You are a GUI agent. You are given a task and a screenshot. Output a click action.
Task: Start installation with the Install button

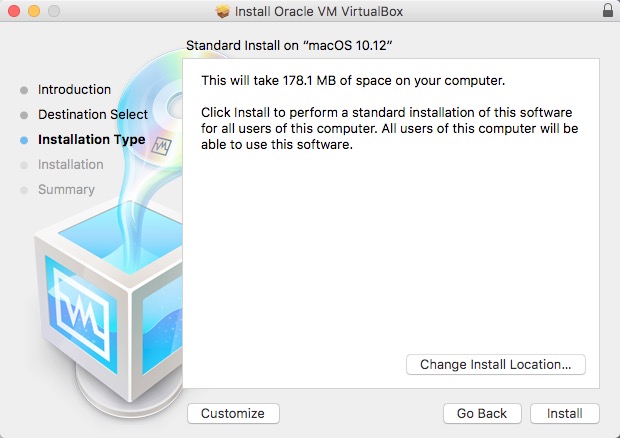tap(565, 413)
